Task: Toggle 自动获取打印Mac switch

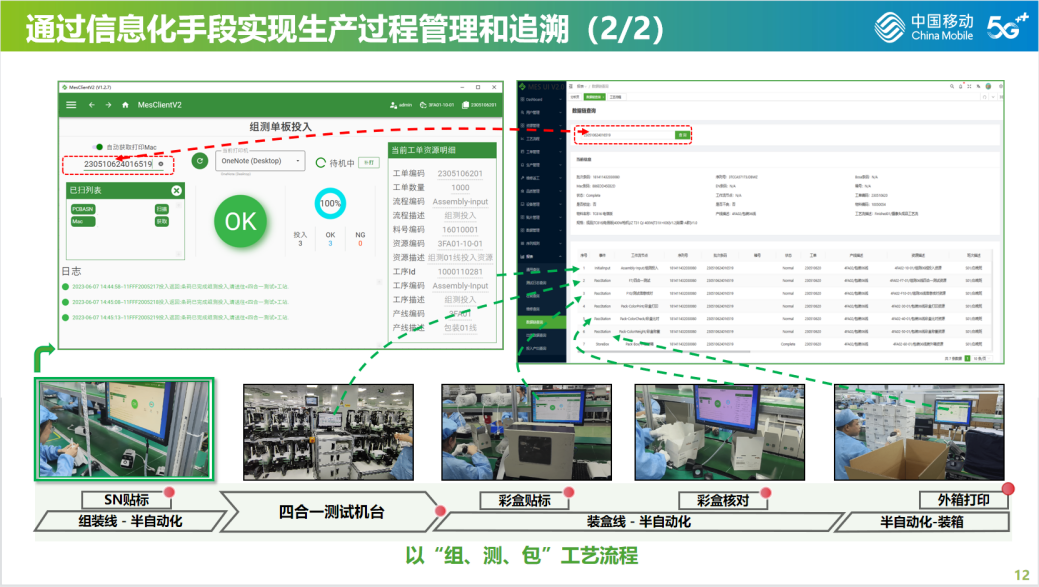Action: coord(99,147)
